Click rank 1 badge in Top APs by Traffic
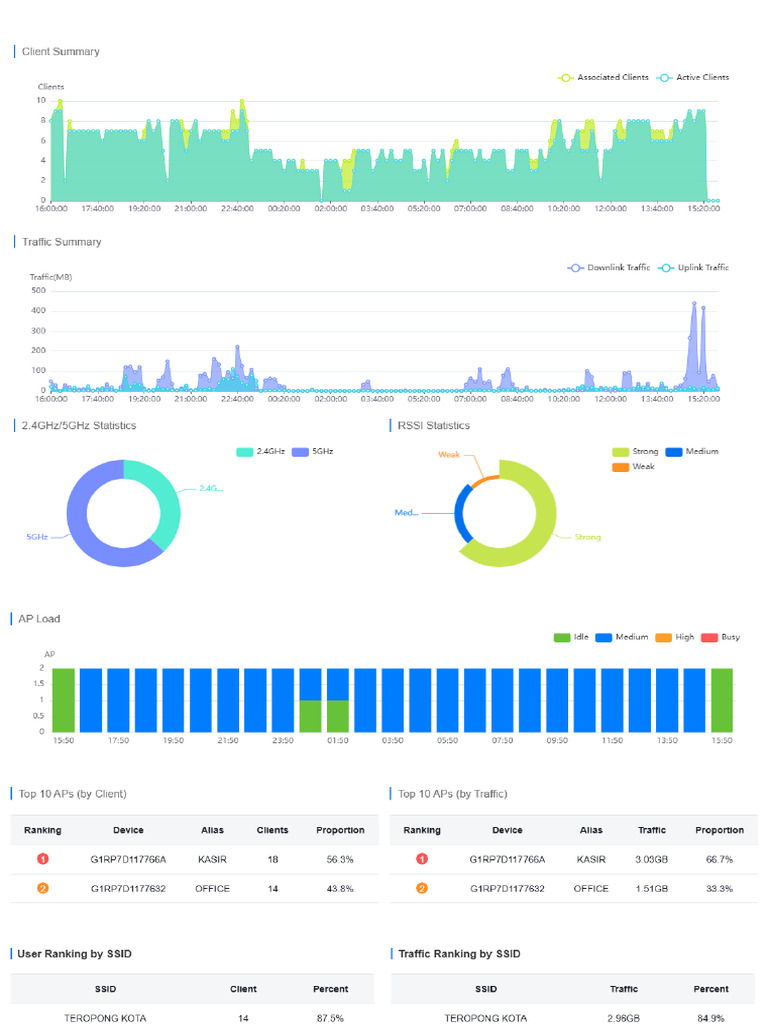 [422, 859]
